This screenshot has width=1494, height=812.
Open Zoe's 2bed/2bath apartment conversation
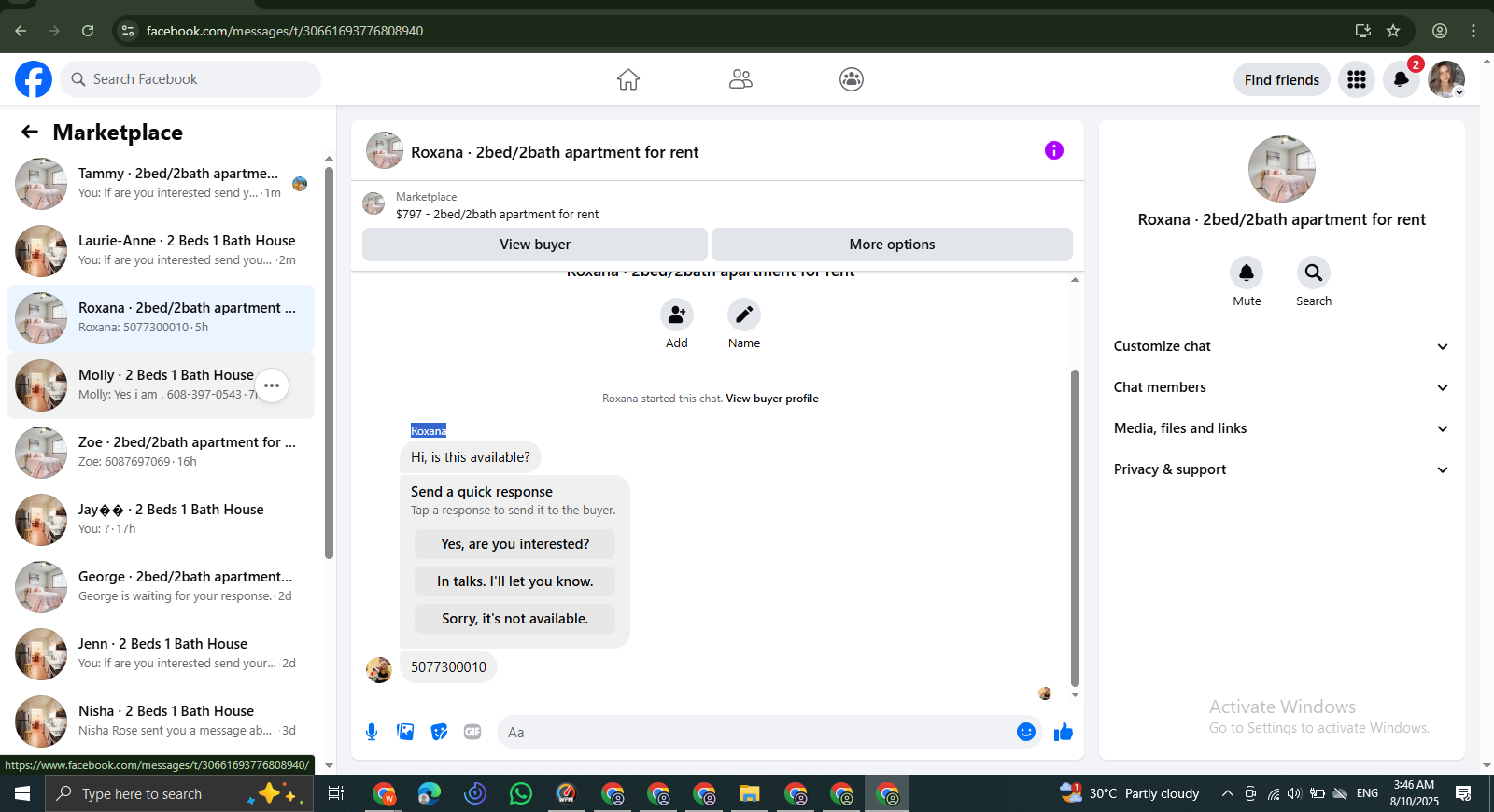tap(161, 453)
